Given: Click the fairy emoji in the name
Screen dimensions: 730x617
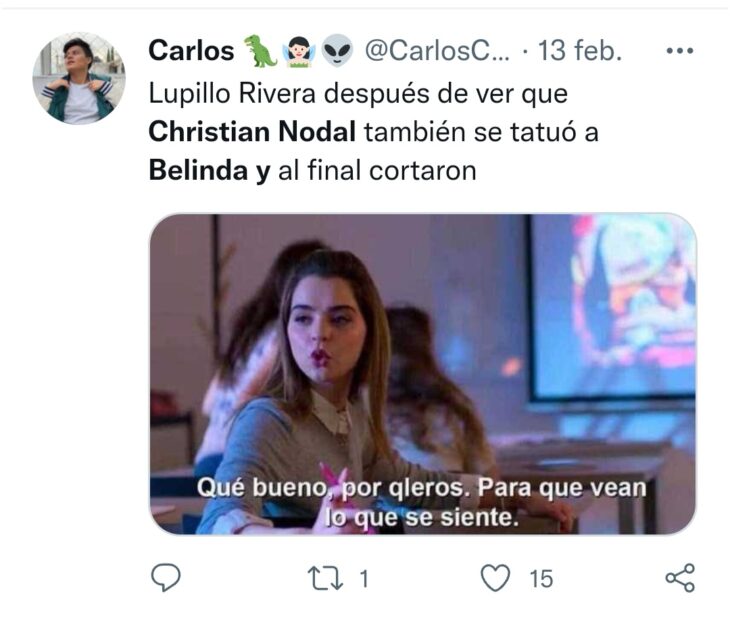Looking at the screenshot, I should tap(299, 50).
